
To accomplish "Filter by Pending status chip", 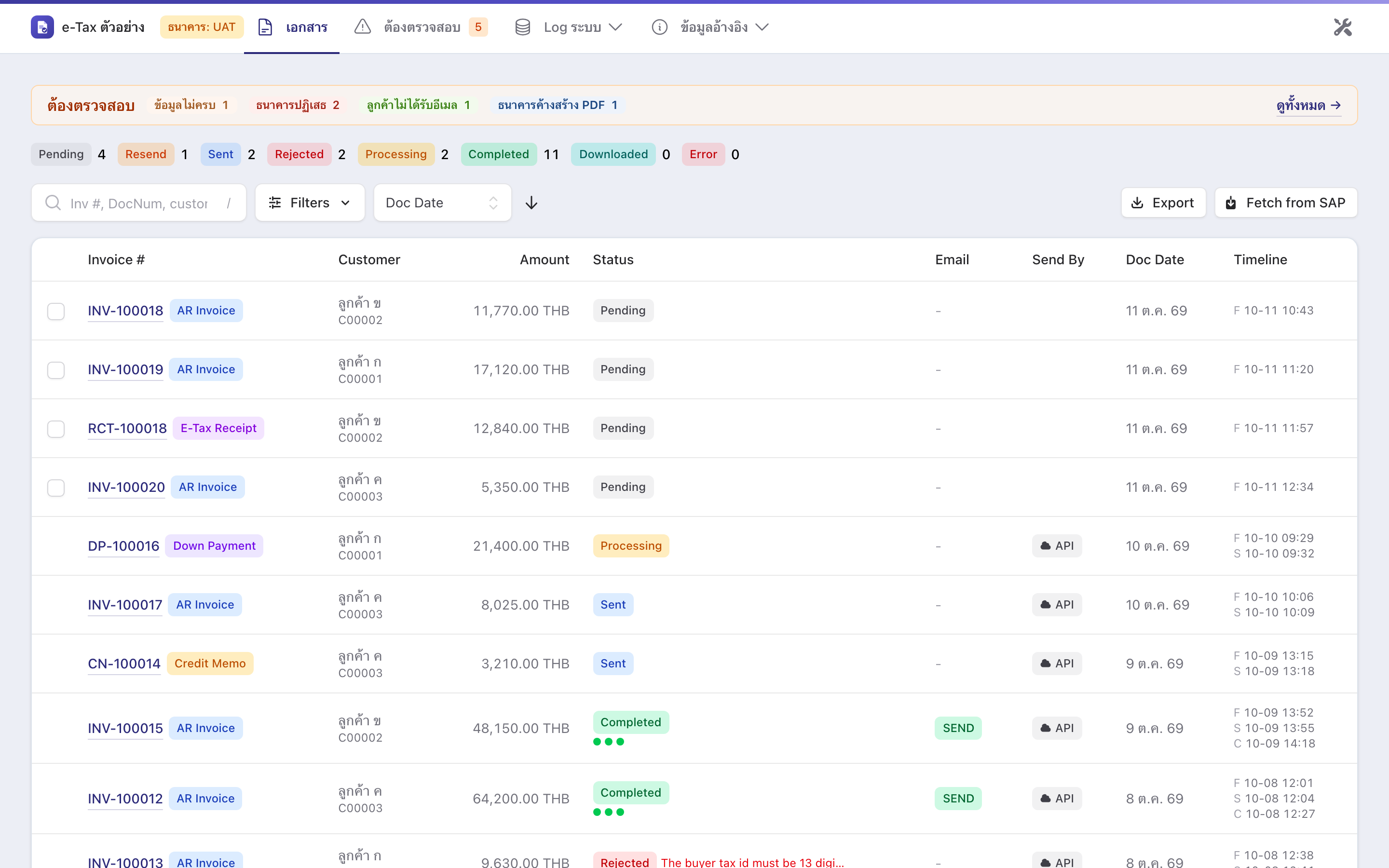I will point(61,154).
